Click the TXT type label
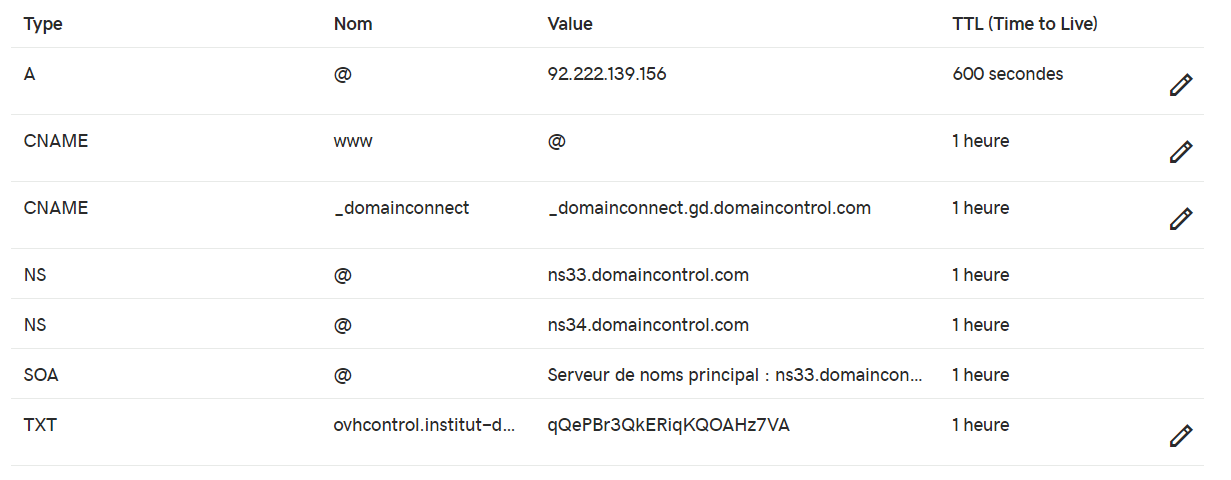This screenshot has height=480, width=1231. click(40, 425)
